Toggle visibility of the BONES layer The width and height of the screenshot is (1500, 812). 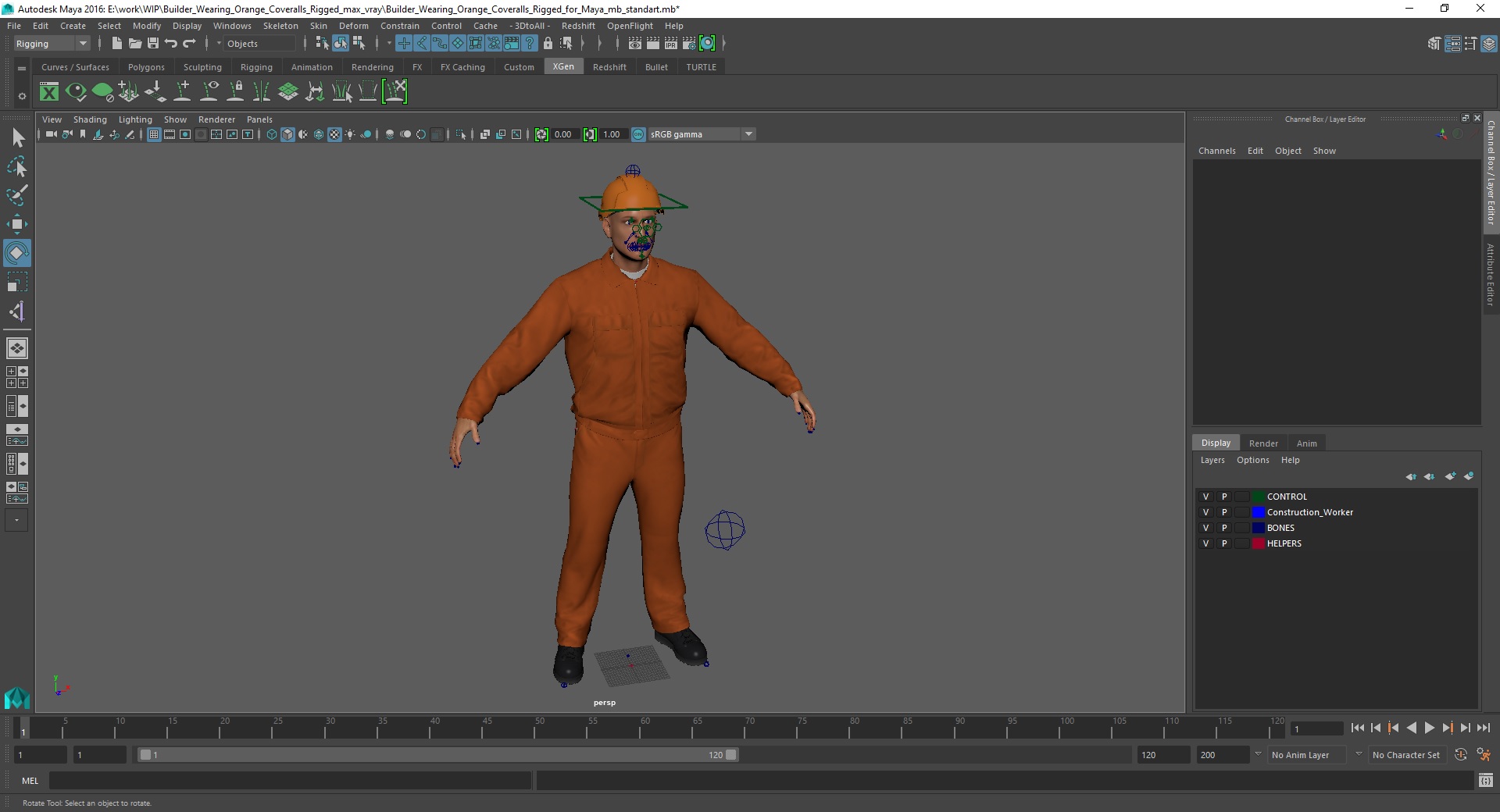click(x=1205, y=528)
